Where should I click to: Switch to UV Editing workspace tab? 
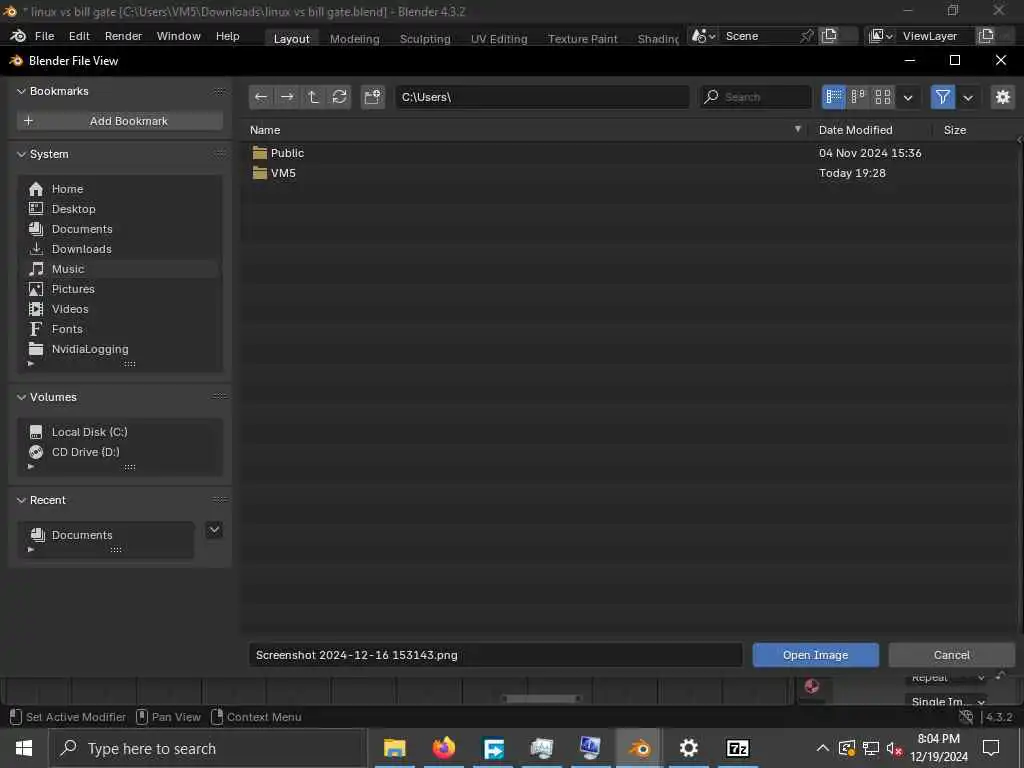[x=499, y=39]
